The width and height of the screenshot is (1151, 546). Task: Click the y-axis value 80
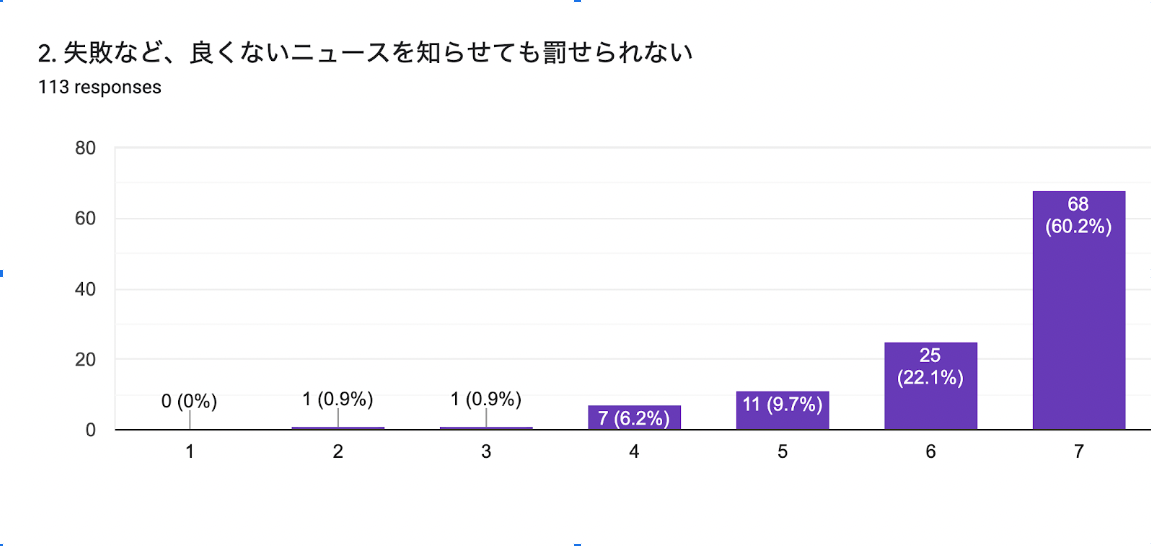coord(85,148)
